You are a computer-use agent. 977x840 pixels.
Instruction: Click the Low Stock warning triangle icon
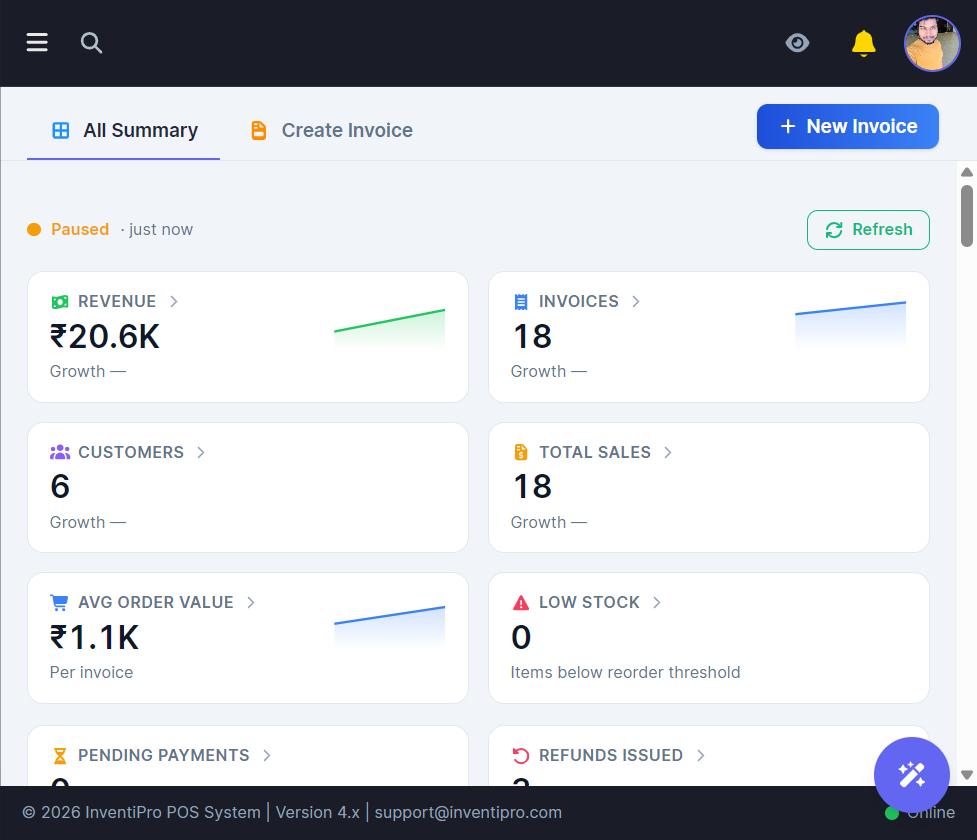click(x=520, y=603)
